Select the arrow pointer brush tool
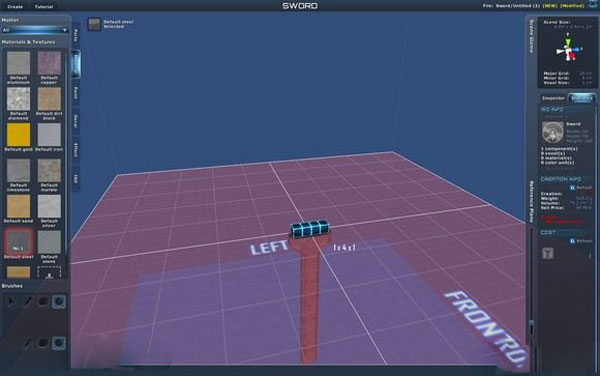This screenshot has height=376, width=600. coord(11,302)
